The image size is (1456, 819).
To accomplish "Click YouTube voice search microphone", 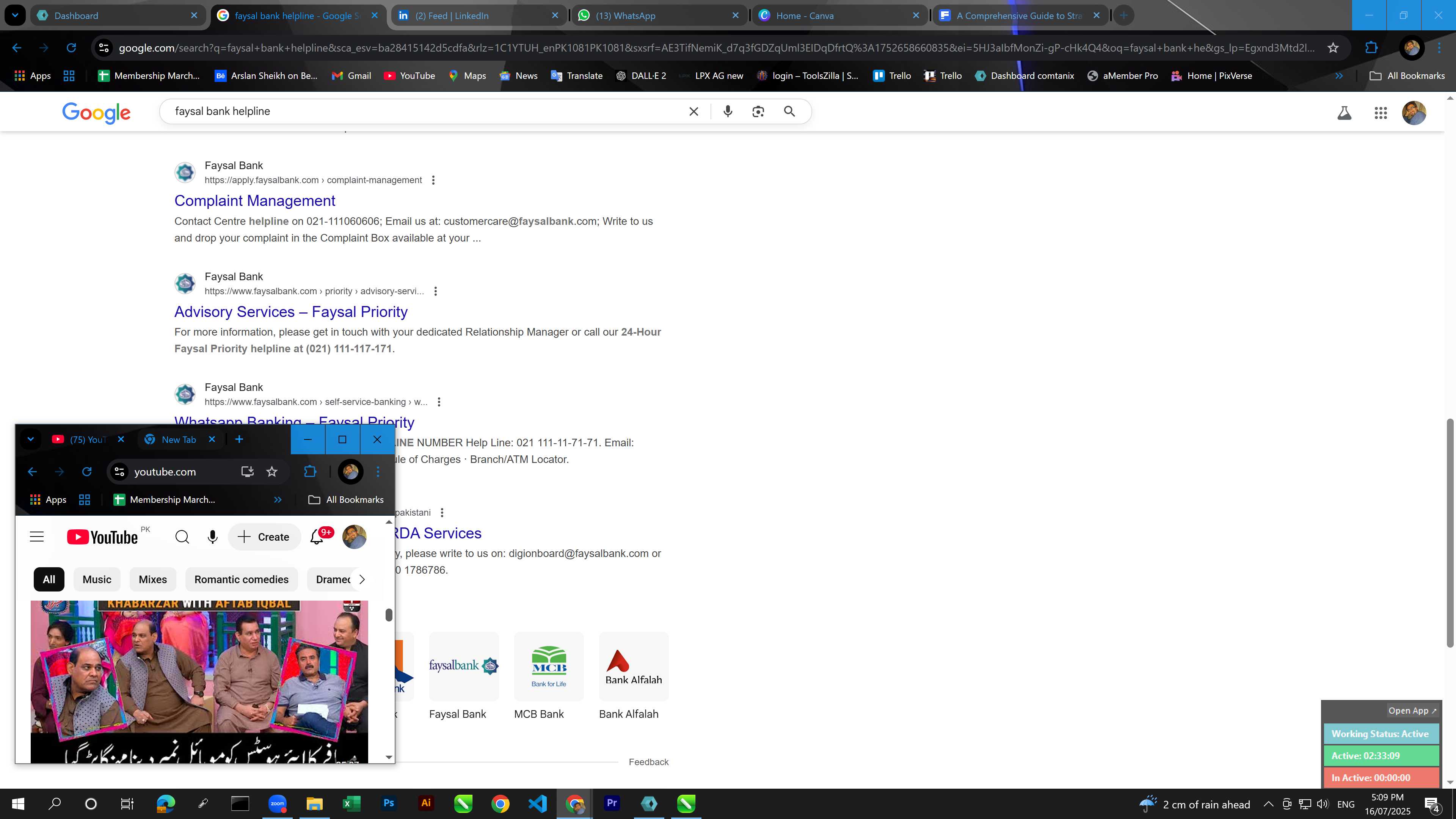I will 212,537.
